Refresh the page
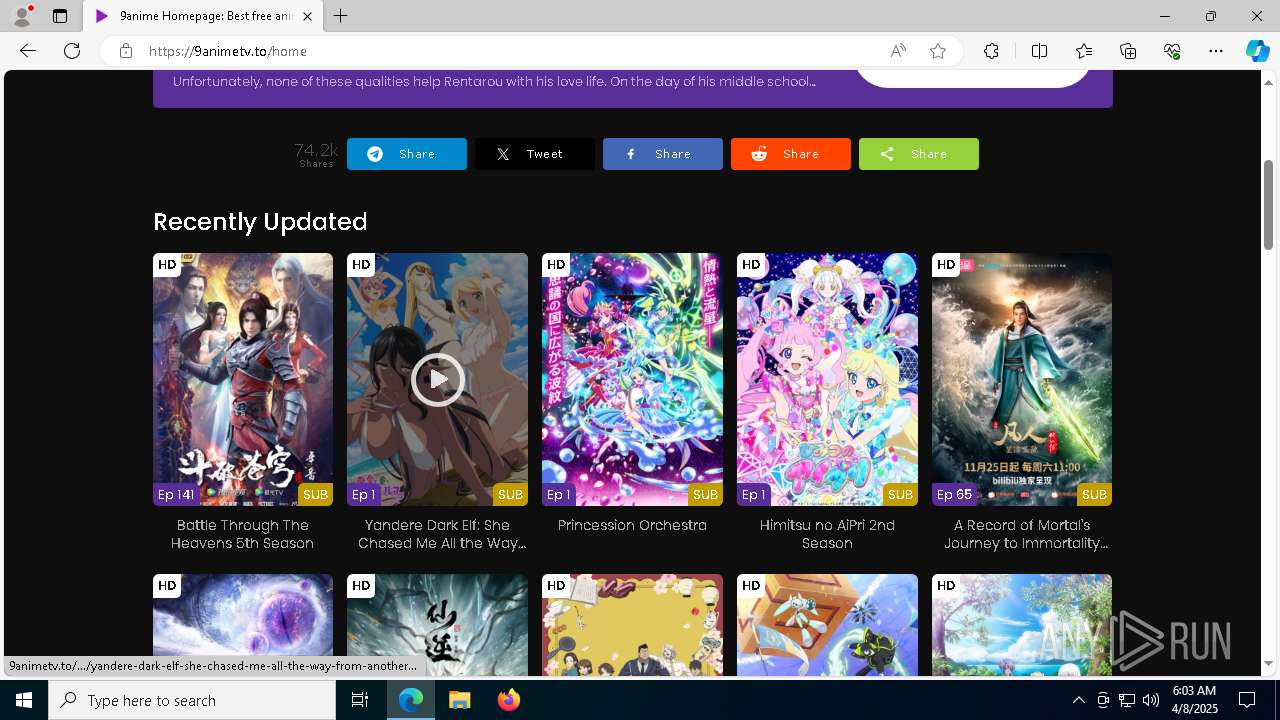Screen dimensions: 1280x720 coord(72,51)
